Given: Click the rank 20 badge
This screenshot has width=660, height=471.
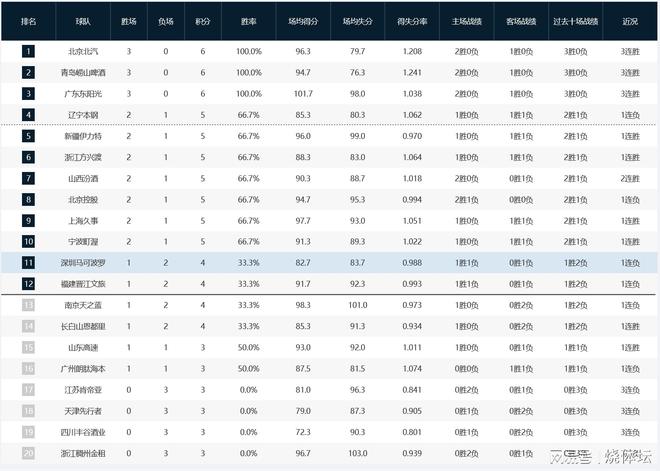Looking at the screenshot, I should [28, 453].
